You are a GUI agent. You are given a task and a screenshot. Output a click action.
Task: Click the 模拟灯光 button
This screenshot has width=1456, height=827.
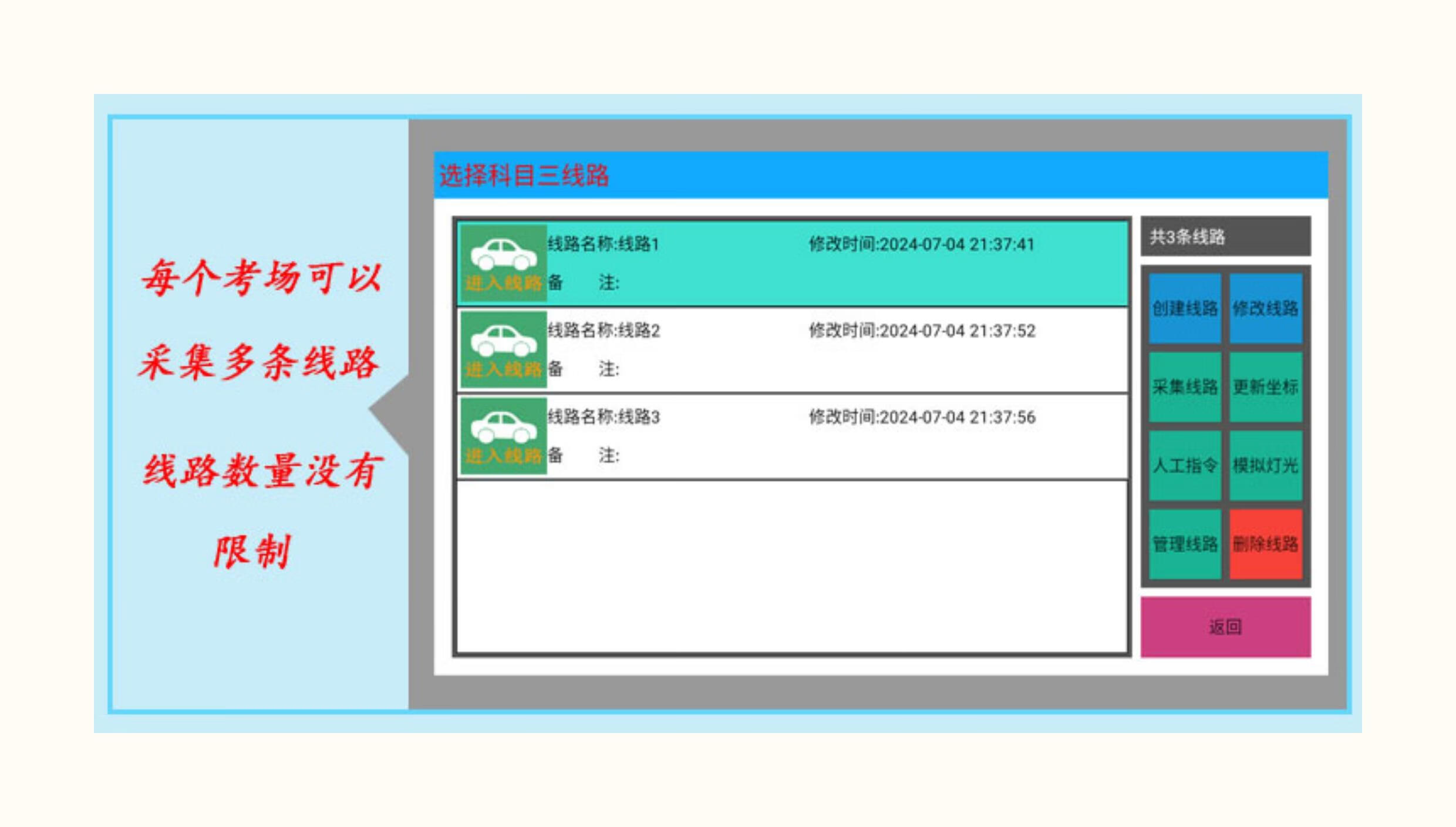click(x=1265, y=465)
